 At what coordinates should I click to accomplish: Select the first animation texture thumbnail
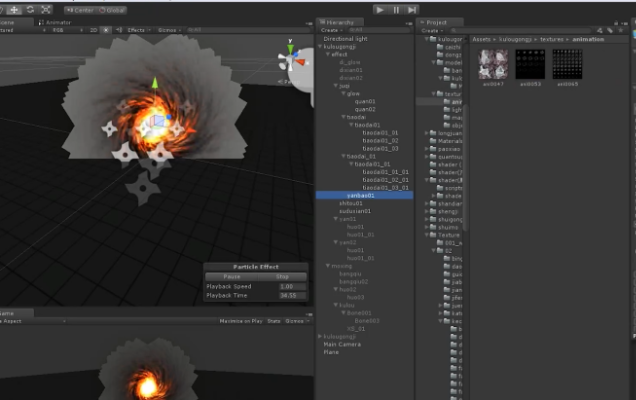pyautogui.click(x=493, y=64)
